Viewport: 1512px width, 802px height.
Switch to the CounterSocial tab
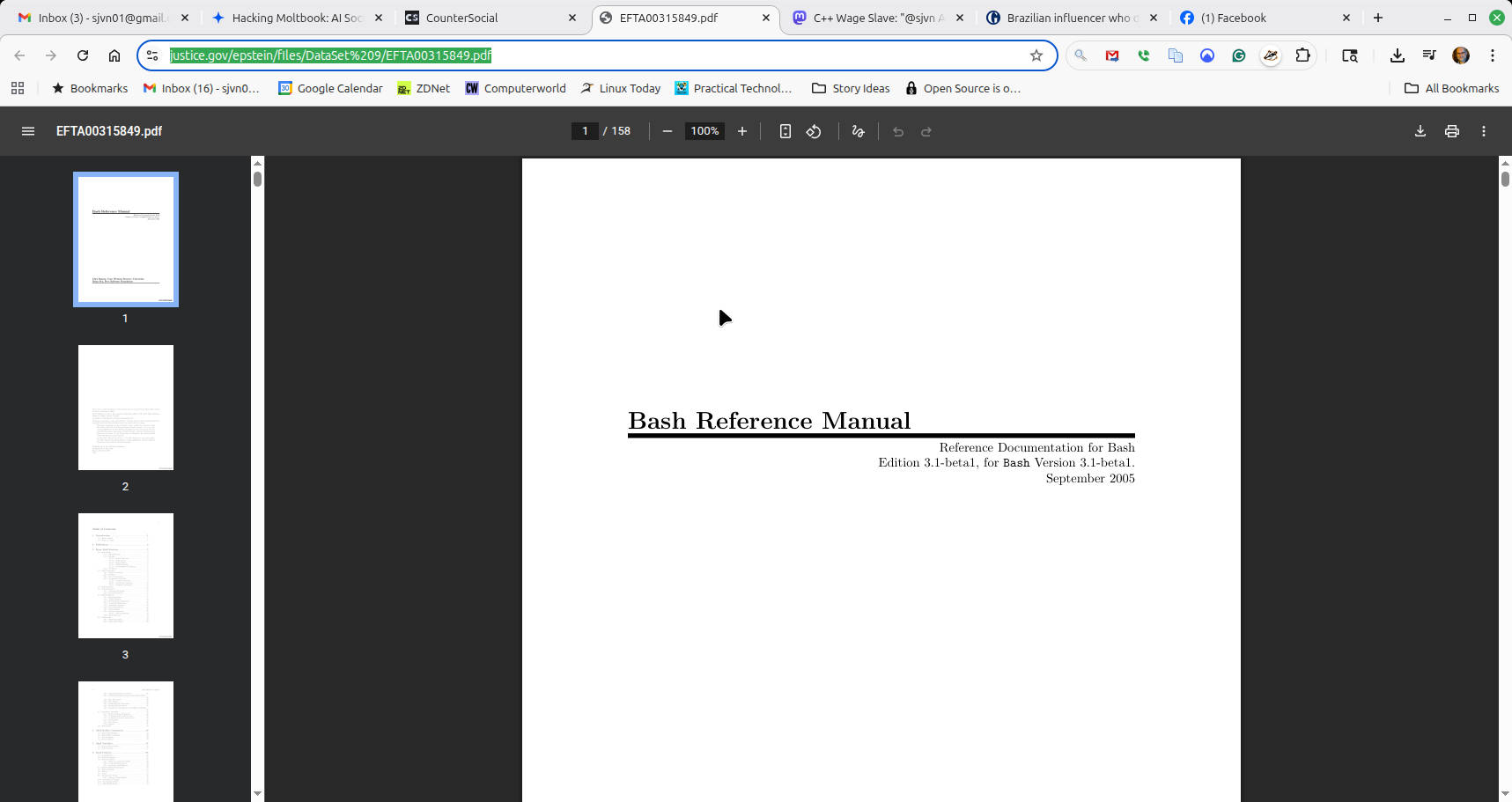(x=462, y=18)
